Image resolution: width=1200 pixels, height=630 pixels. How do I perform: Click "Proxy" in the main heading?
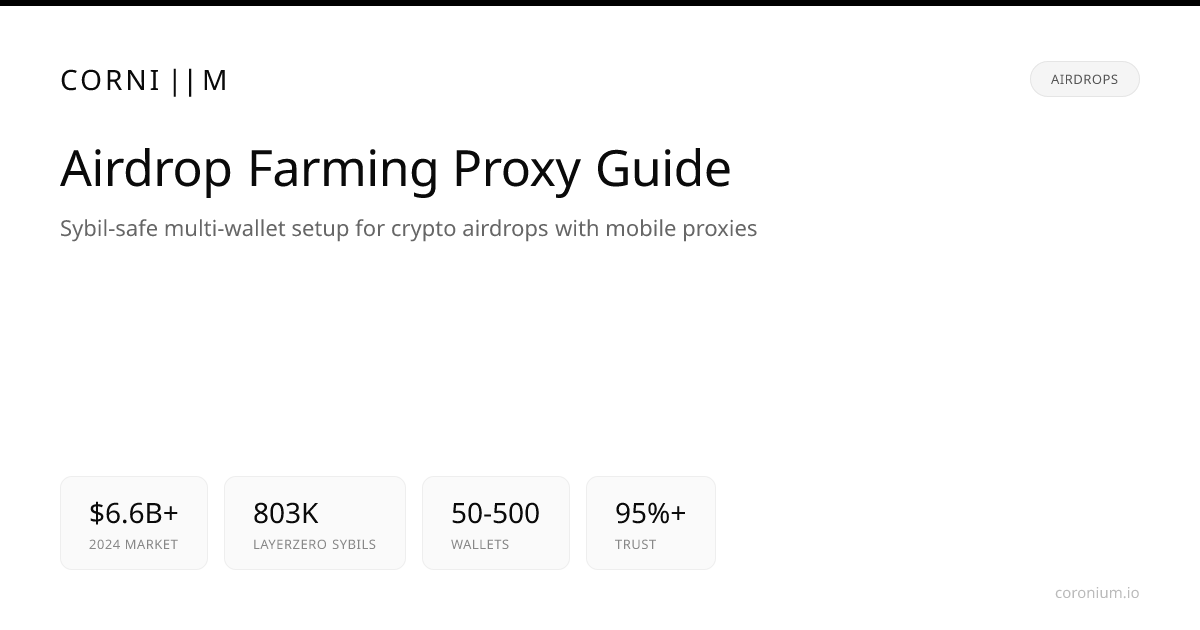(x=516, y=168)
